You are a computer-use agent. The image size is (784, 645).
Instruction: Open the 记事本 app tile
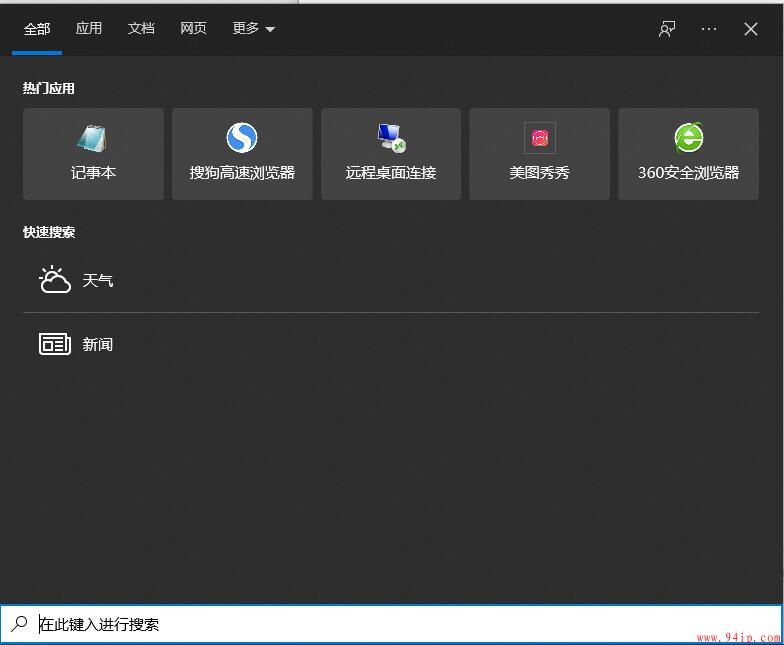click(x=94, y=154)
